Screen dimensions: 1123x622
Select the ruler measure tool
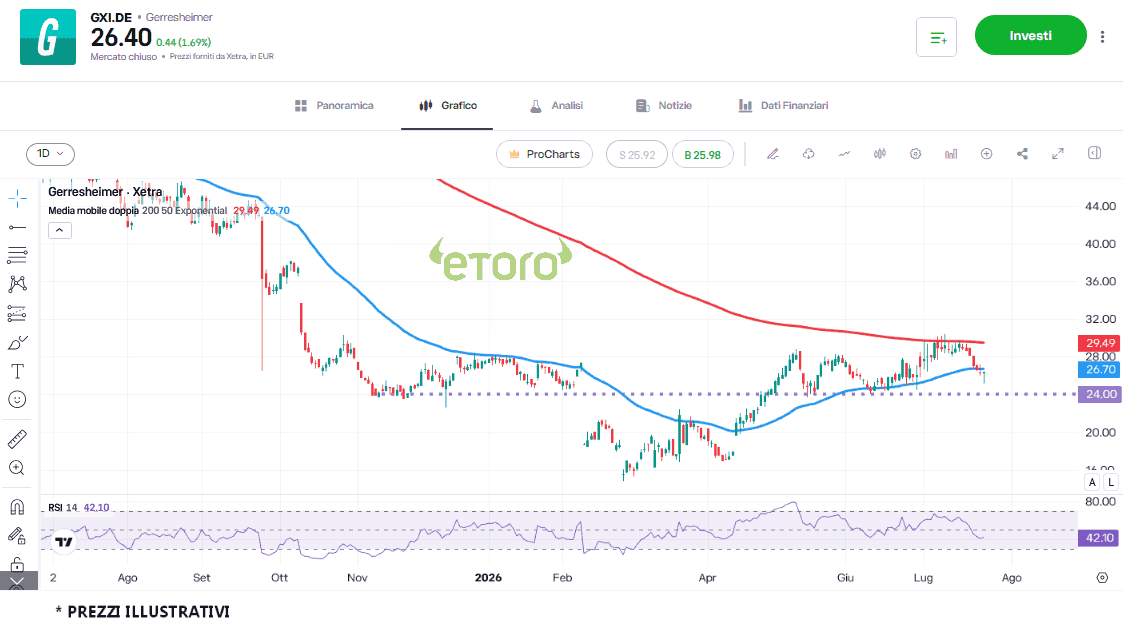(17, 439)
